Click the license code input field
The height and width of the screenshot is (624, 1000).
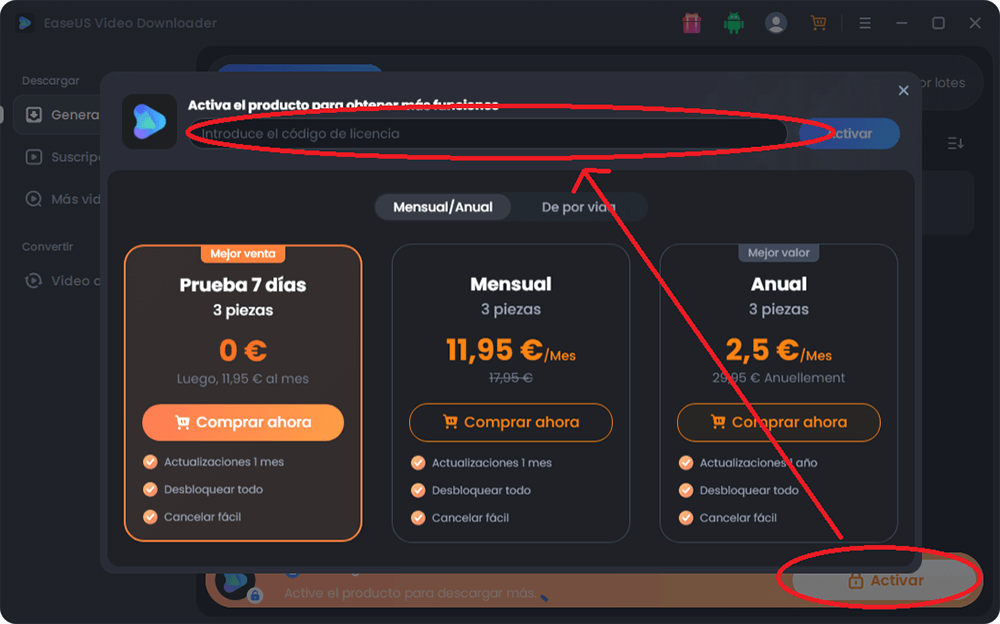489,134
